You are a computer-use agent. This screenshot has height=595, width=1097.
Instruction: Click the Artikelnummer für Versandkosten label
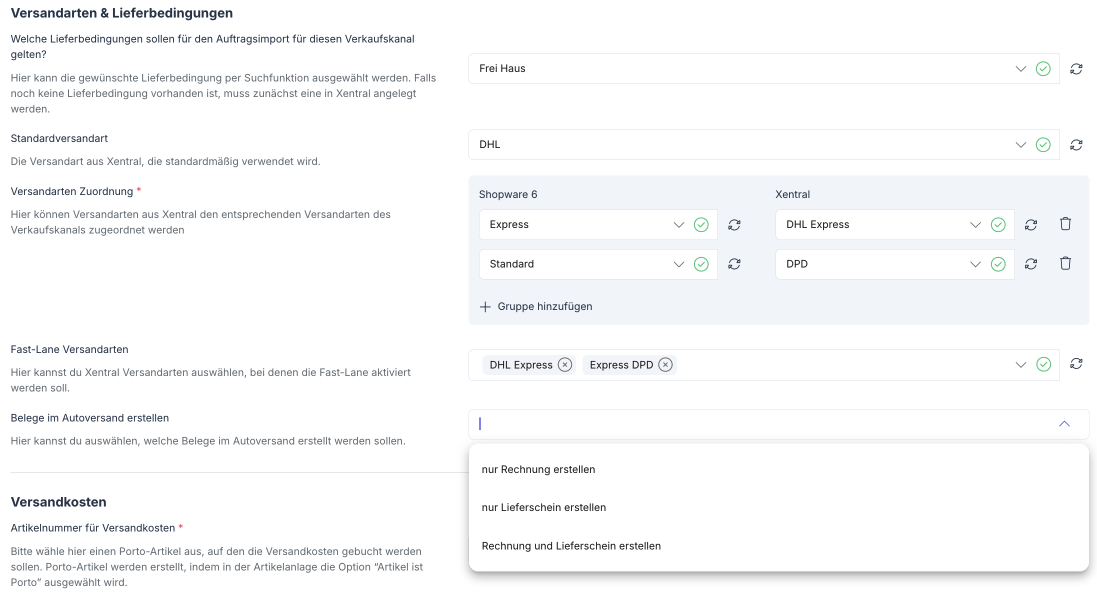(93, 528)
